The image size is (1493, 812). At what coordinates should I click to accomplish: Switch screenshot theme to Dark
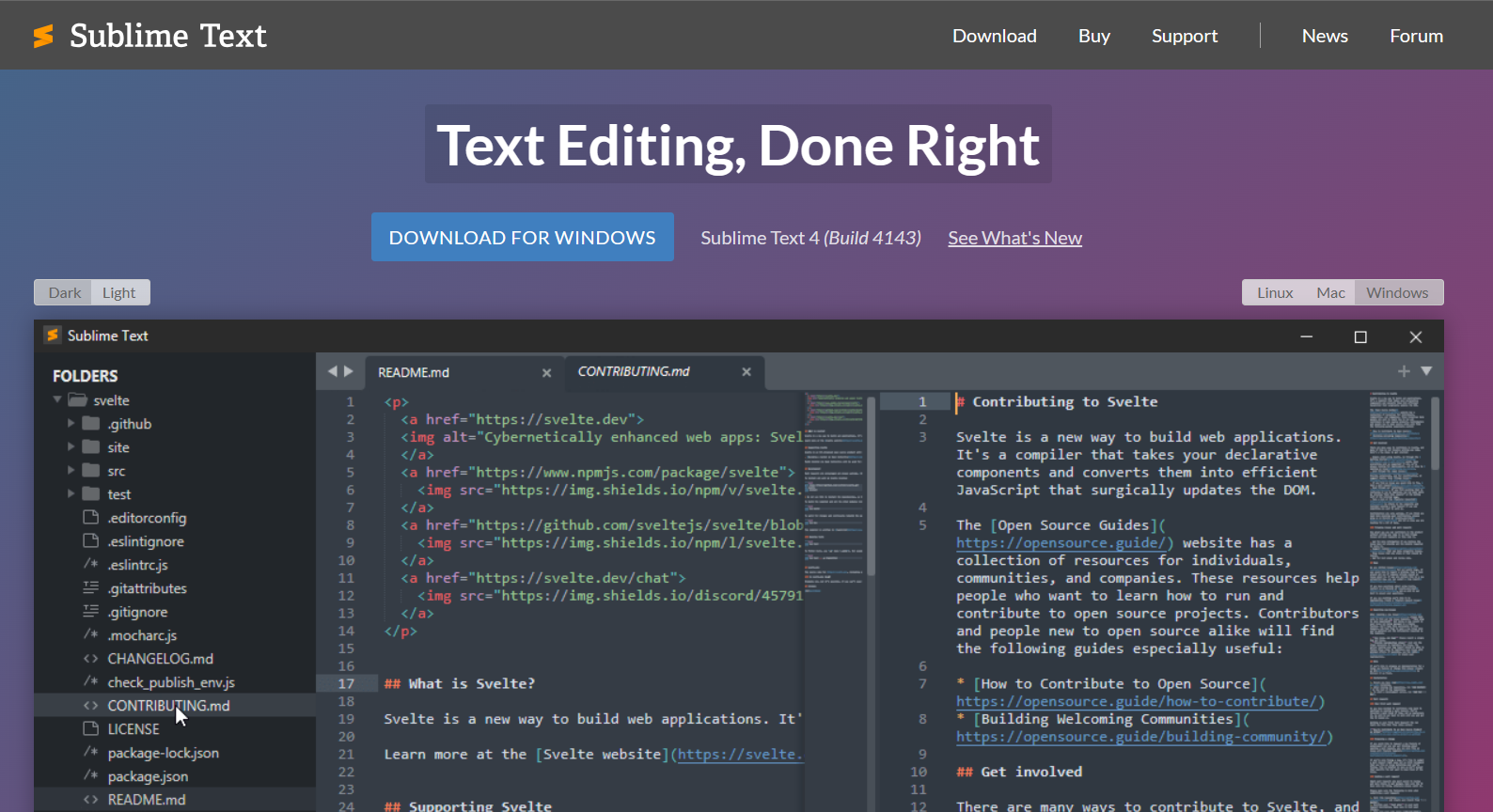[64, 292]
